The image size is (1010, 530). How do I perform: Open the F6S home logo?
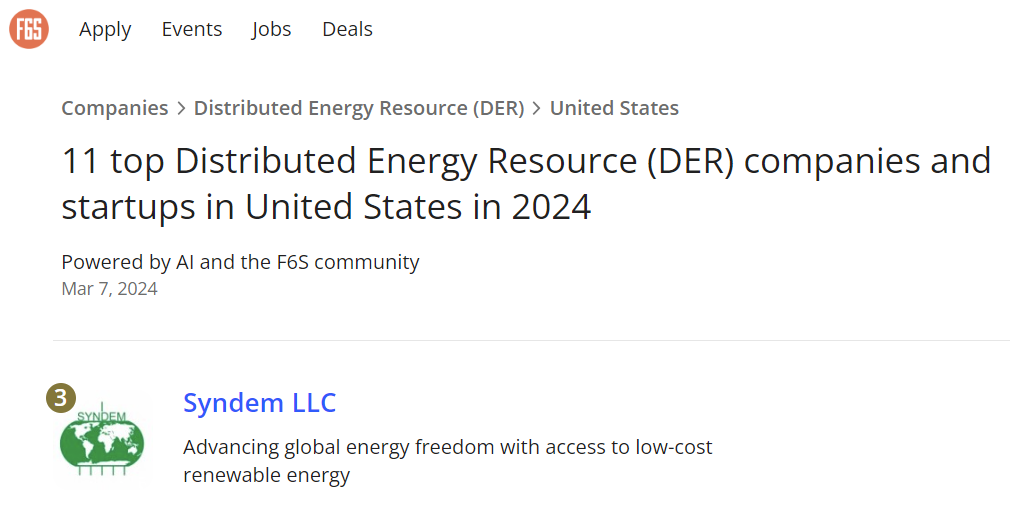pos(29,29)
